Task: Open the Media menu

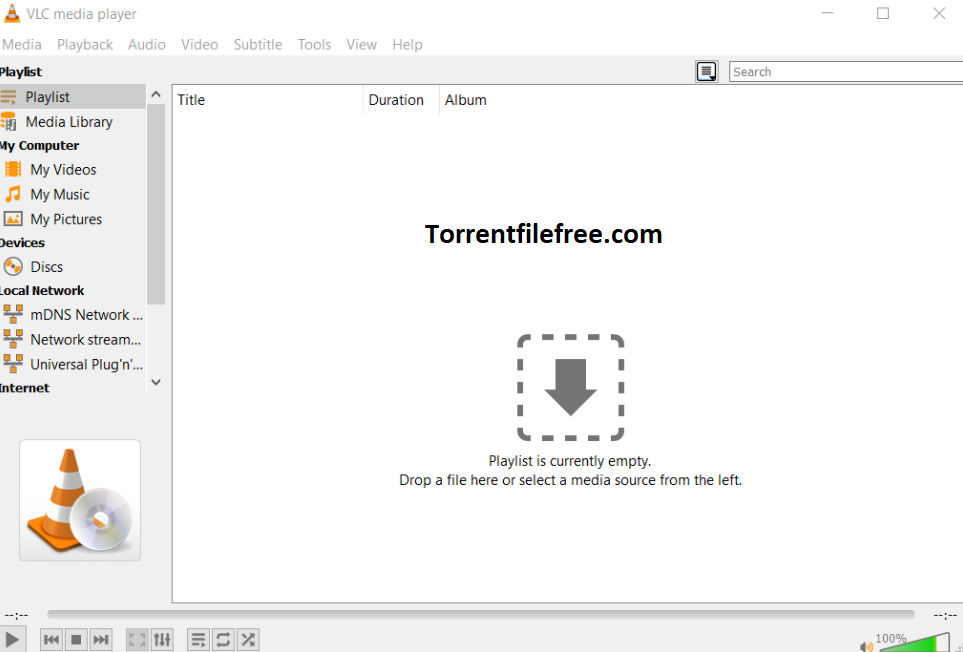Action: [22, 45]
